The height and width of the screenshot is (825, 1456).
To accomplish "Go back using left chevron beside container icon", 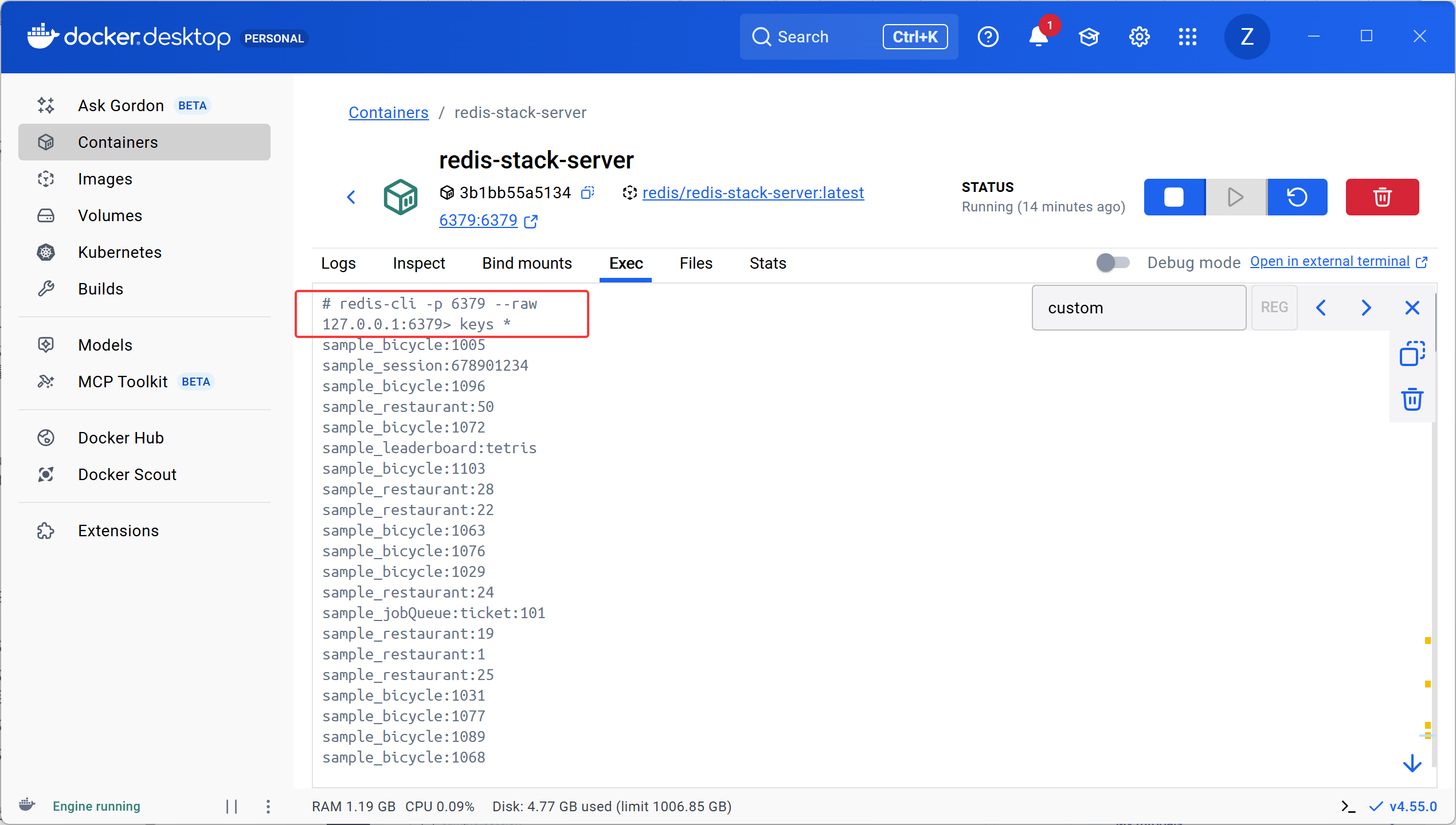I will click(351, 197).
